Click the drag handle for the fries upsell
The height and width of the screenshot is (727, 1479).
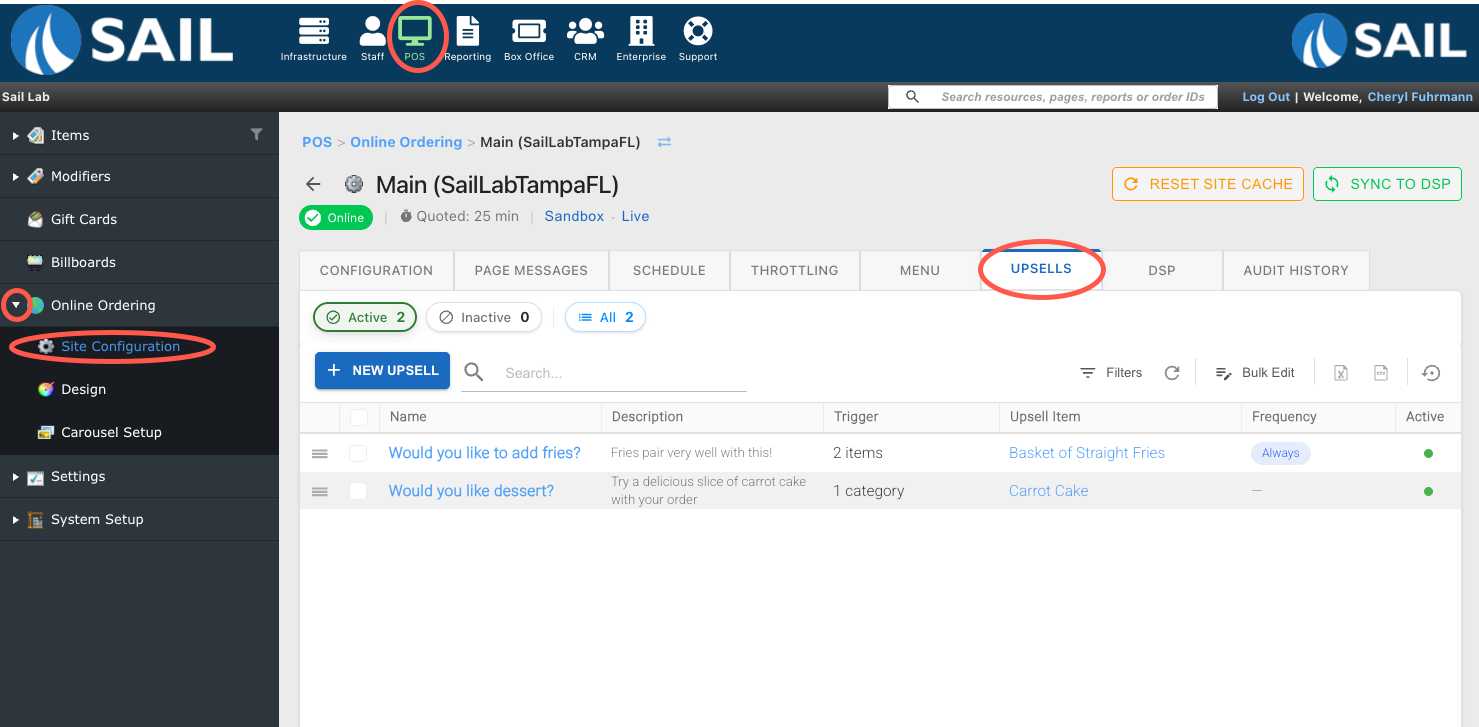click(x=320, y=453)
